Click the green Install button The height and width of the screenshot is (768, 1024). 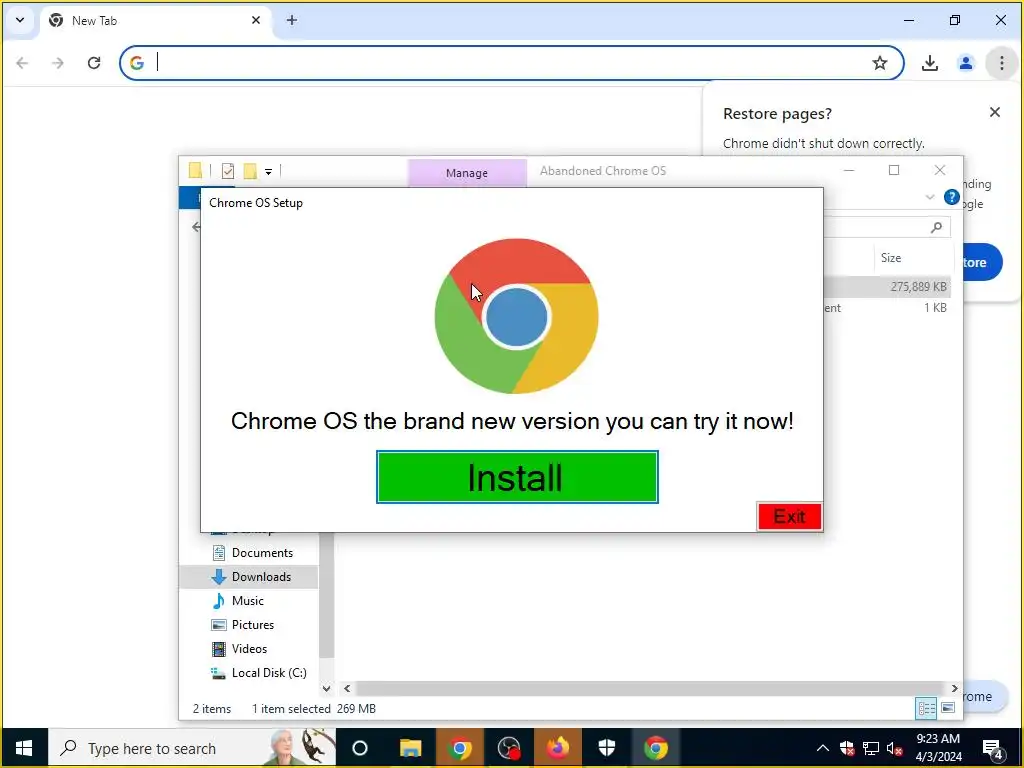[517, 477]
